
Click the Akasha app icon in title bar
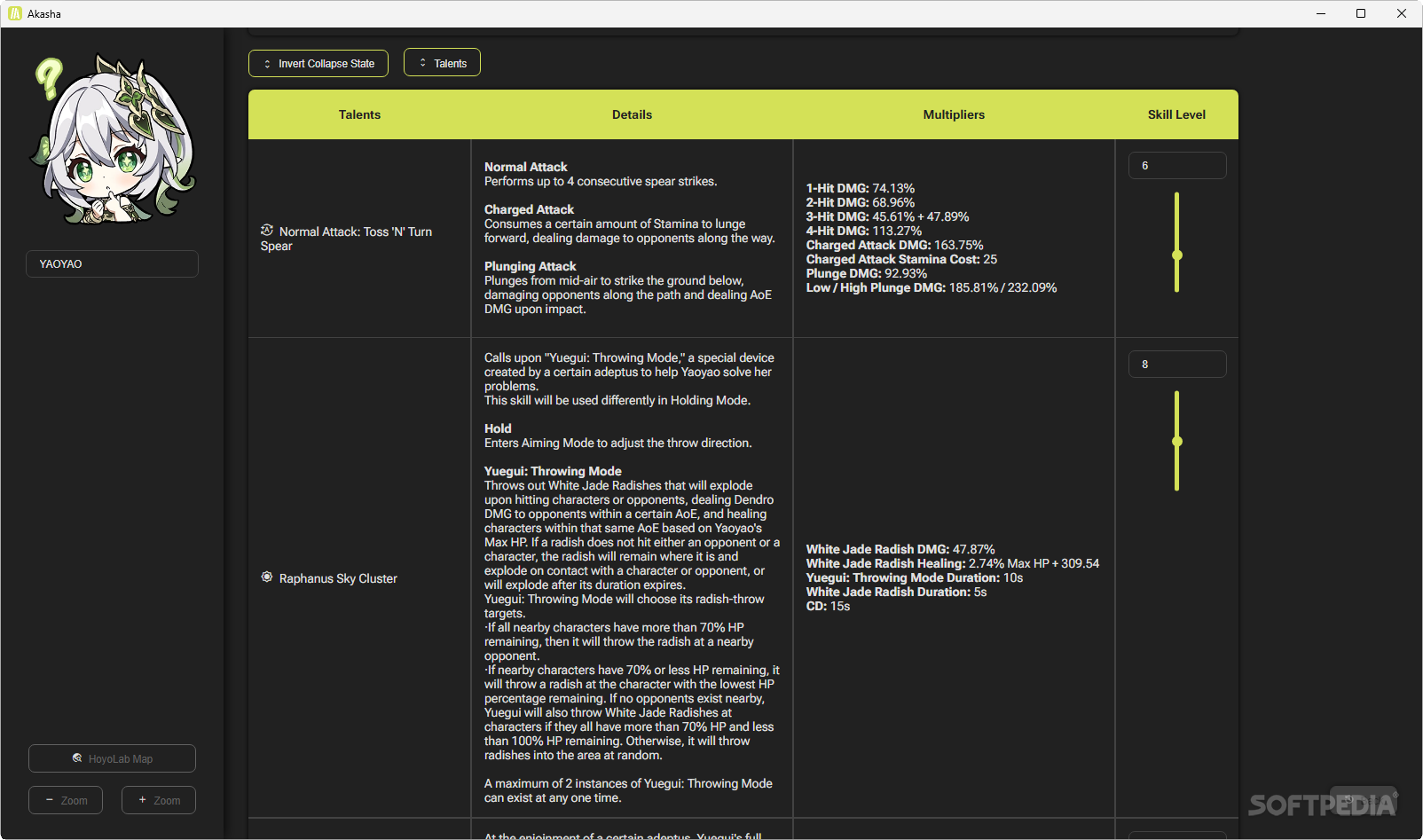tap(15, 13)
